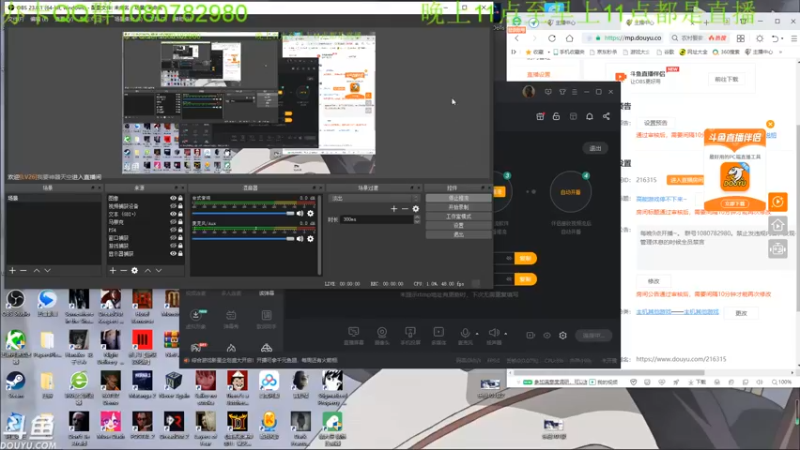Click share icon in Douyu companion
Screen dimensions: 800x450
point(606,116)
